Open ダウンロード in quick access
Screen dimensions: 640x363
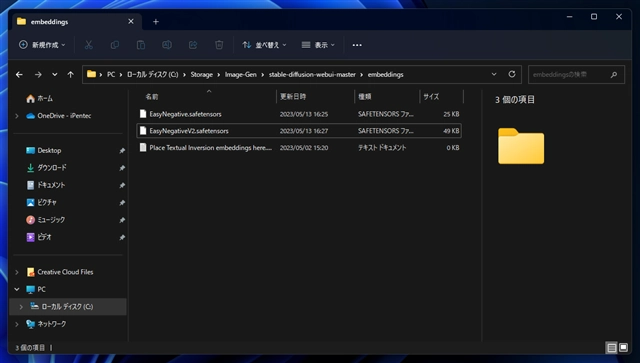click(x=46, y=168)
